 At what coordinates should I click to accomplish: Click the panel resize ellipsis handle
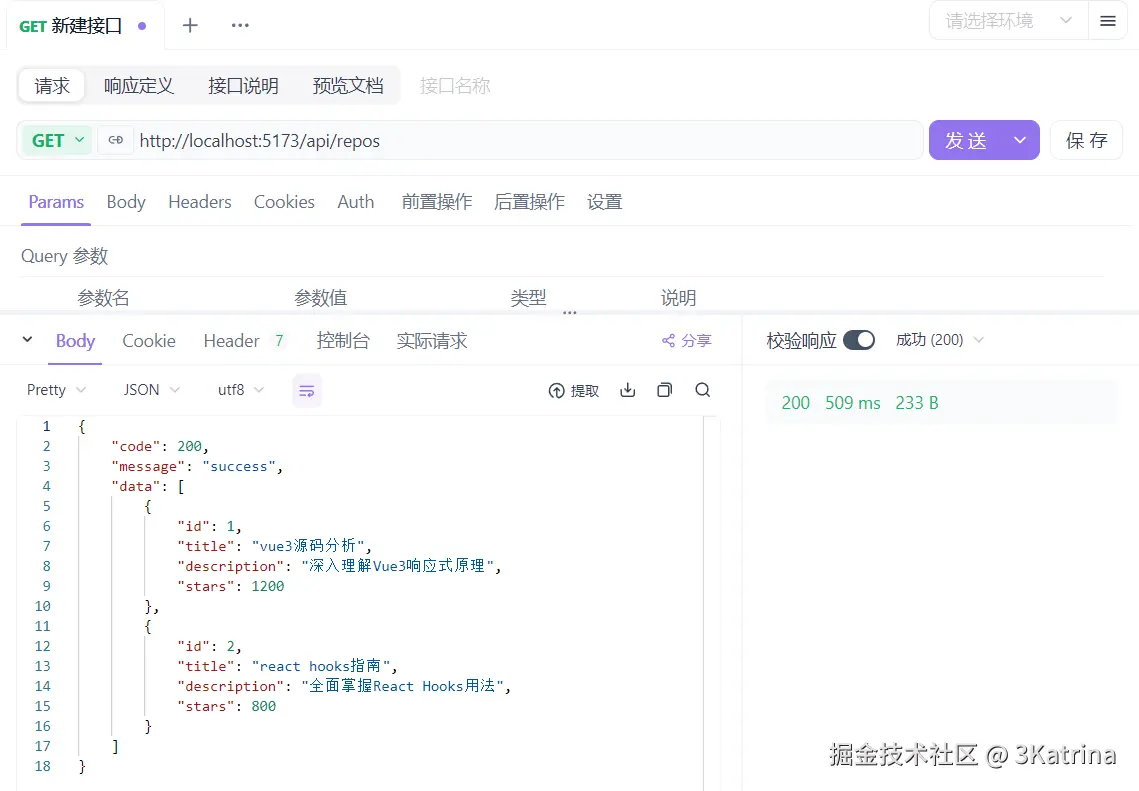coord(570,312)
